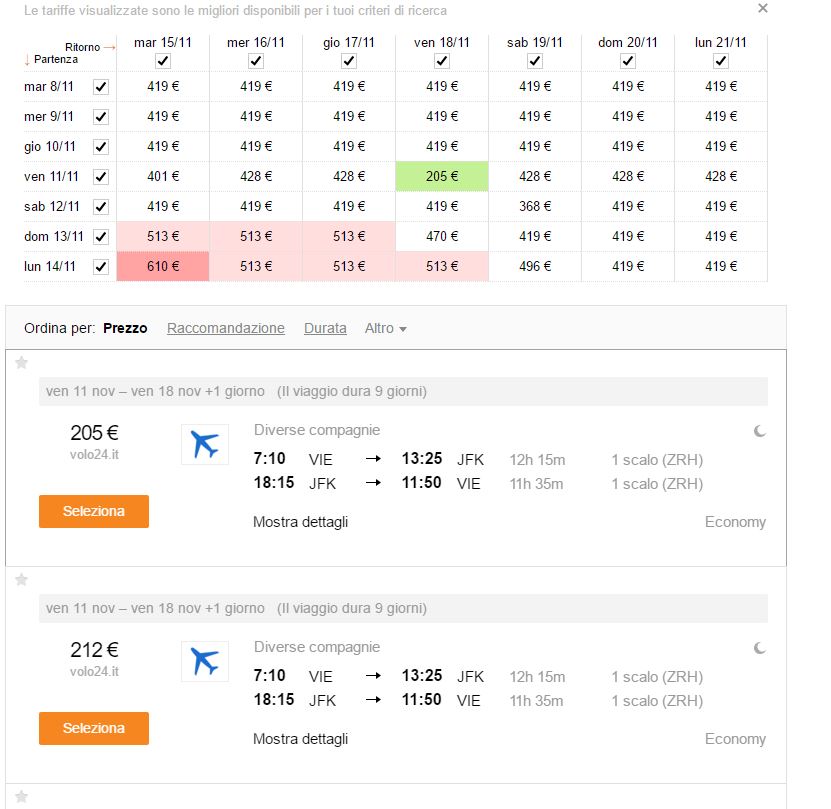This screenshot has height=809, width=831.
Task: Expand Mostra dettagli for 205 € flight
Action: pyautogui.click(x=300, y=522)
